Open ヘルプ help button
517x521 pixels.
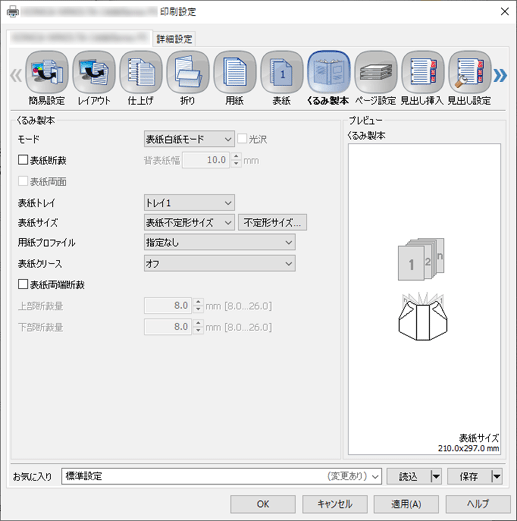[478, 504]
